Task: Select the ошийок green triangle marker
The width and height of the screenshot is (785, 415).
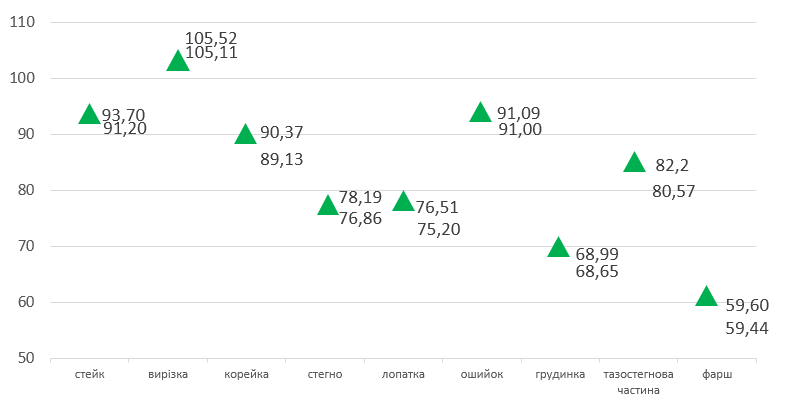Action: click(x=480, y=112)
